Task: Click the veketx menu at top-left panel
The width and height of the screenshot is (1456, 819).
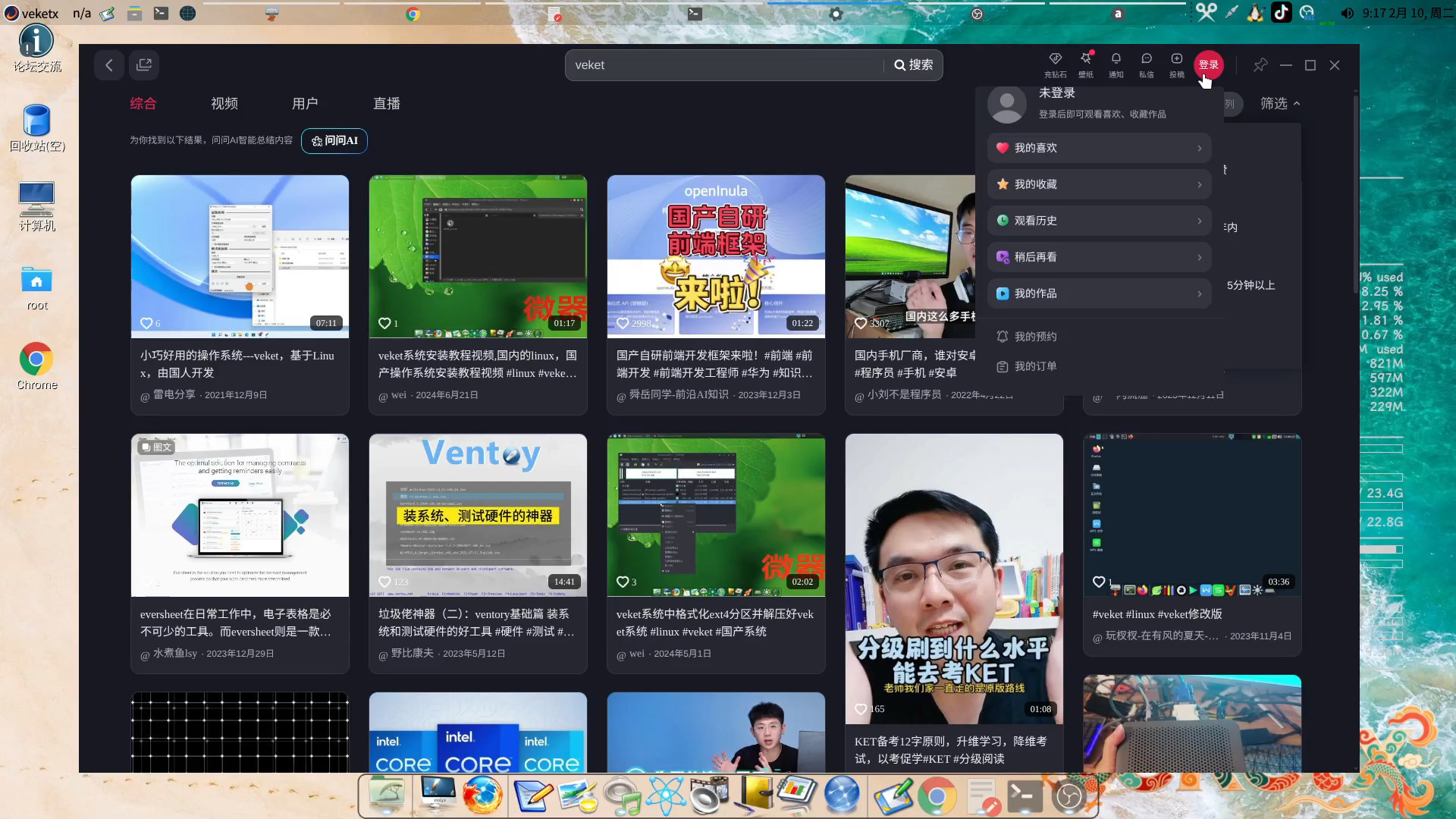Action: coord(31,13)
